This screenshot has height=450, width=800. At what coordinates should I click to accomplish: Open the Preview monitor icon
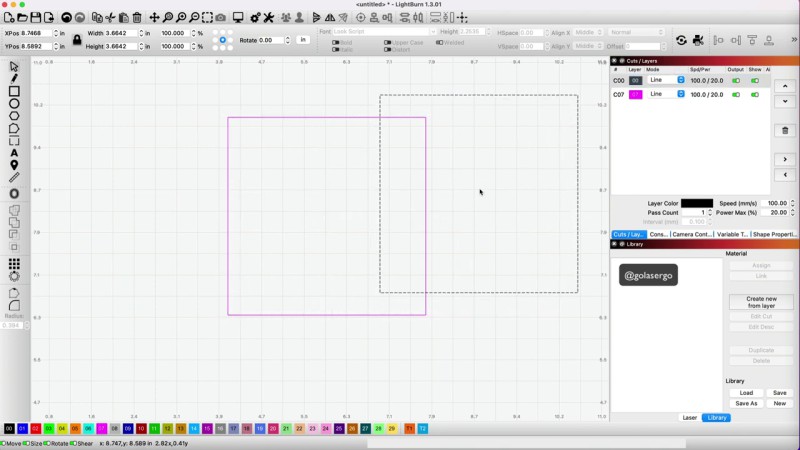pyautogui.click(x=238, y=17)
